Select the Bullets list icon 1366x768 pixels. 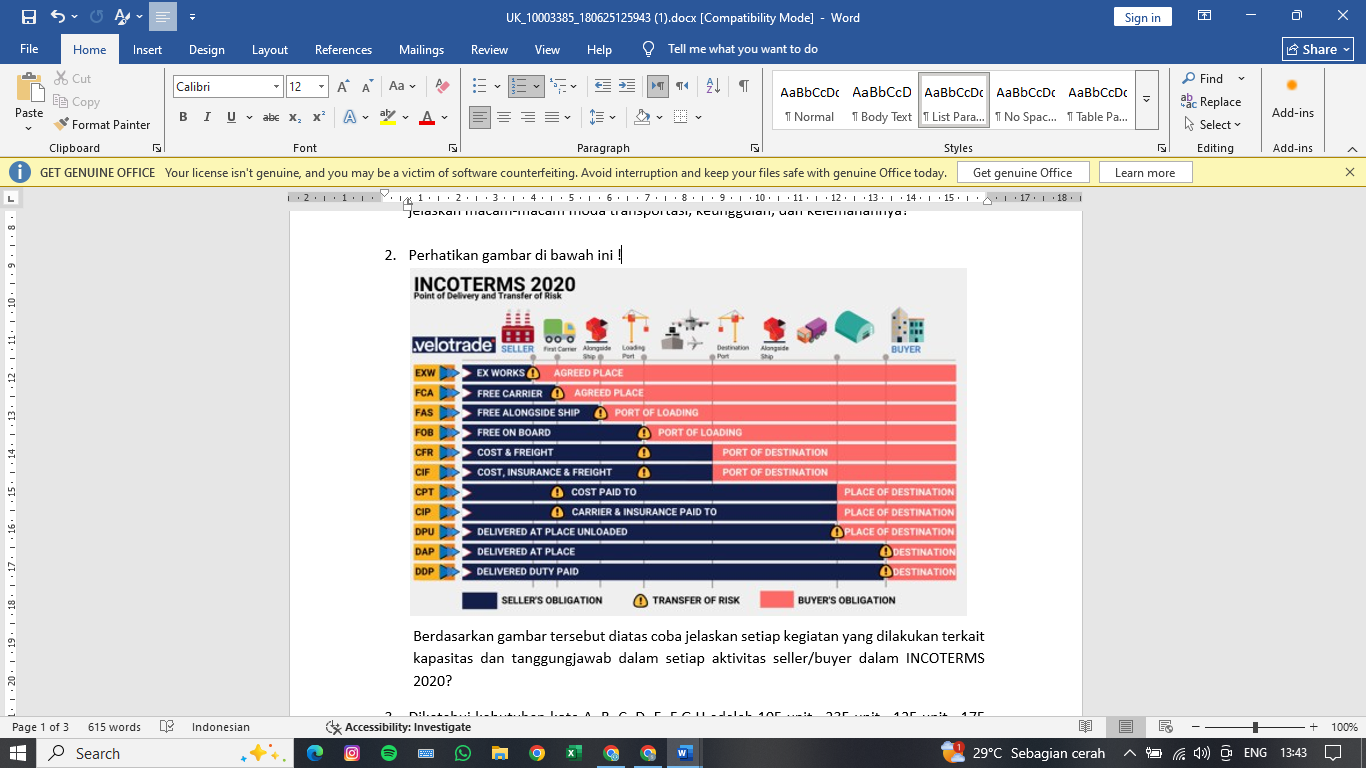click(x=480, y=87)
